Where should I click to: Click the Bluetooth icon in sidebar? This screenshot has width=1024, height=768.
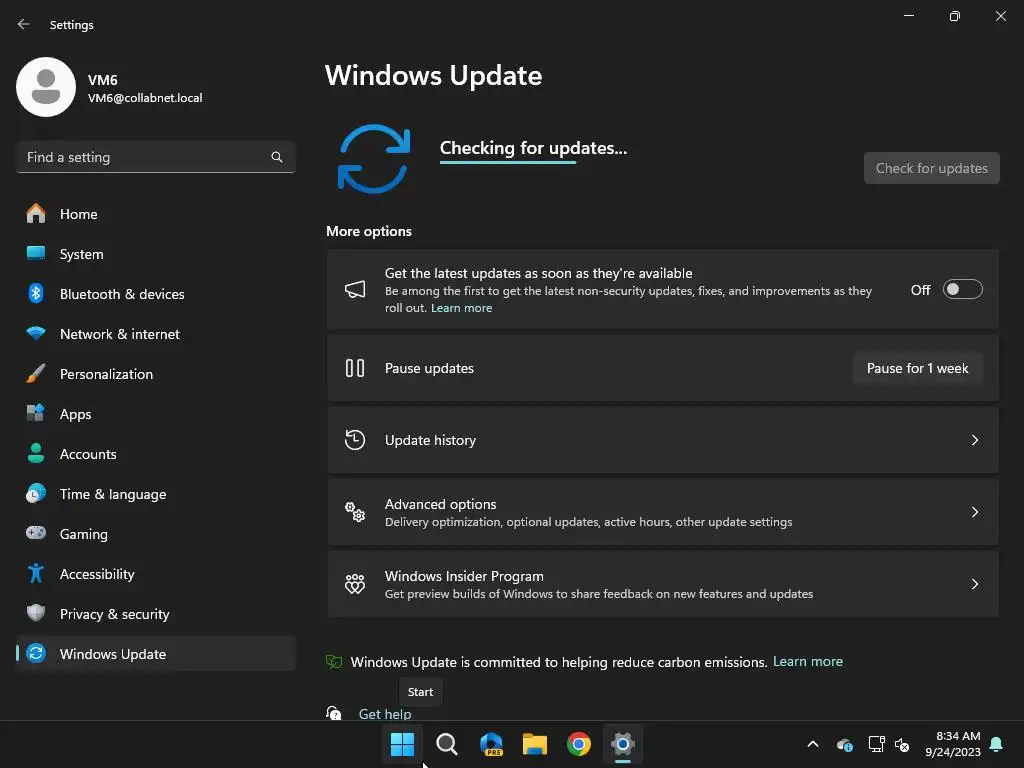[x=36, y=293]
